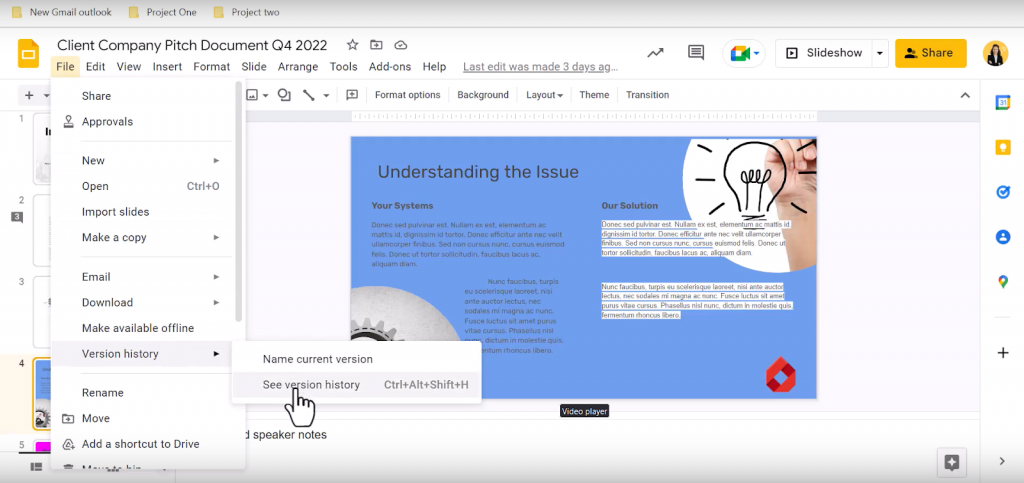Viewport: 1024px width, 483px height.
Task: Click the Background toolbar button
Action: pyautogui.click(x=483, y=95)
